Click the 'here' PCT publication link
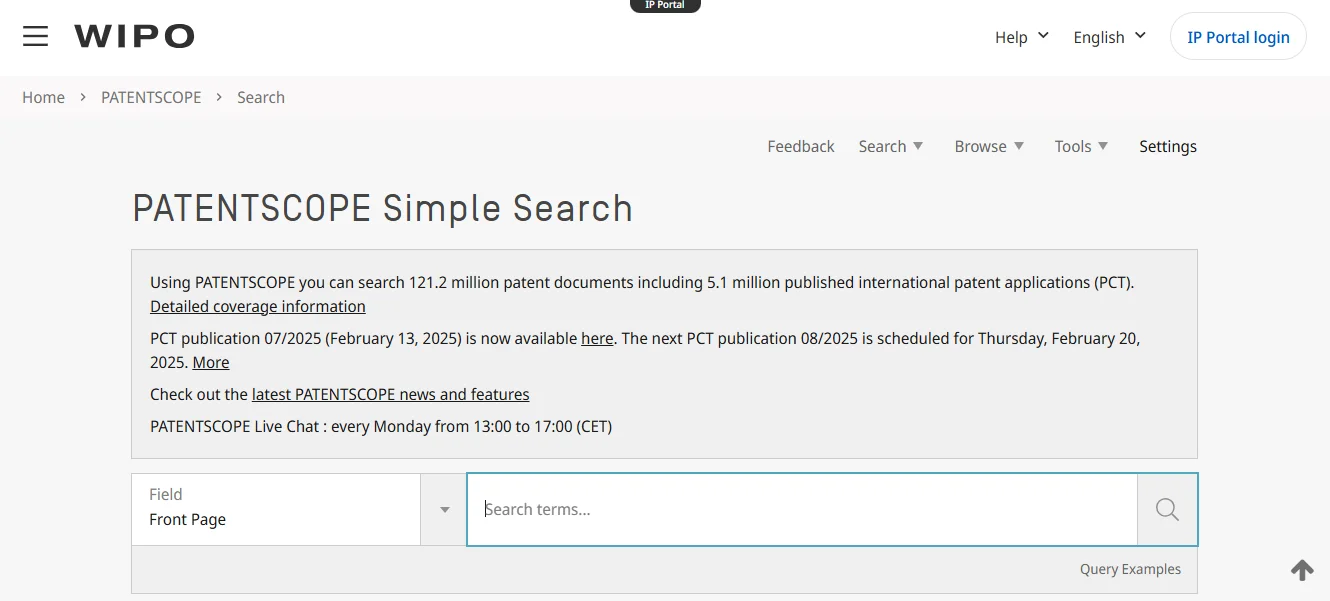This screenshot has height=601, width=1330. click(597, 338)
